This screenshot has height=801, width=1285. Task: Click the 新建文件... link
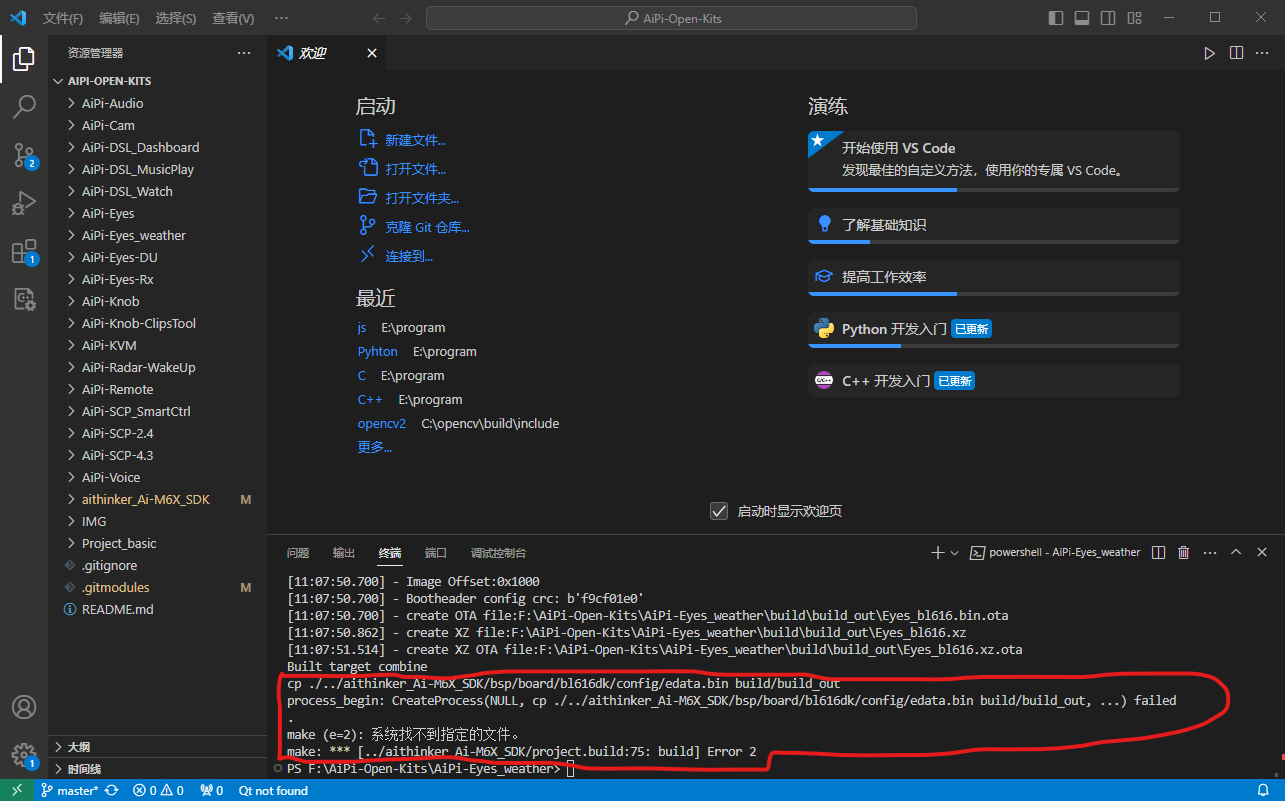tap(415, 140)
